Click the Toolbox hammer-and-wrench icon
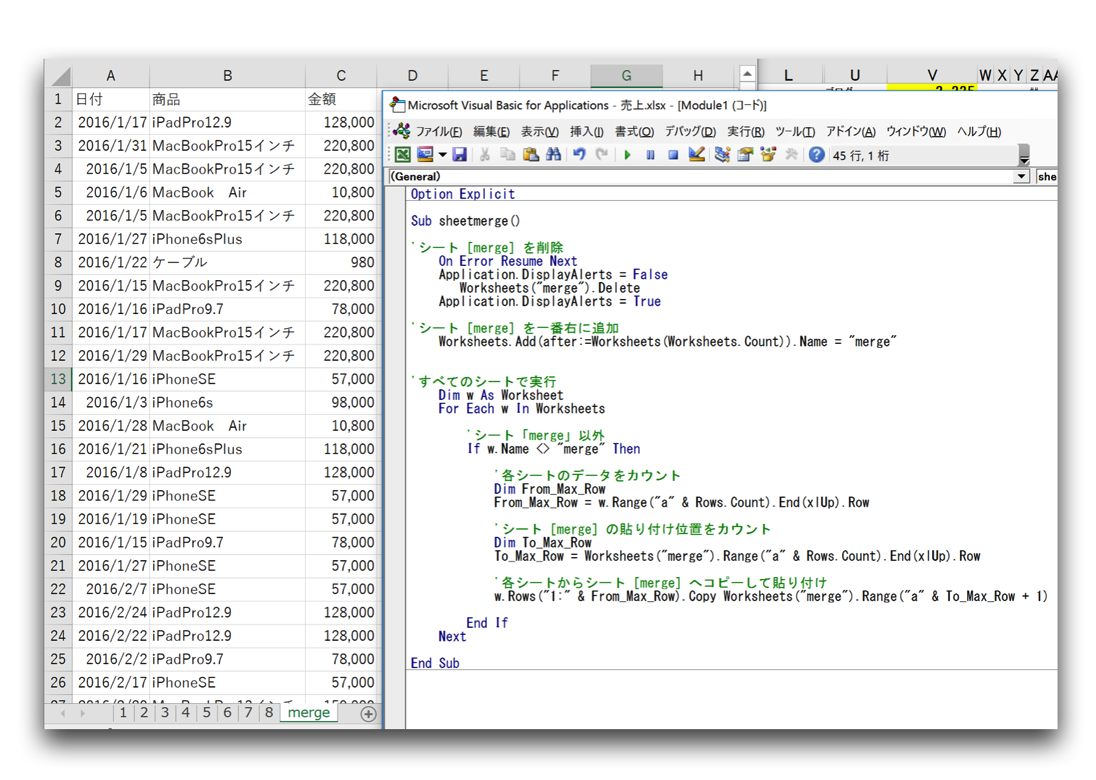Image resolution: width=1096 pixels, height=780 pixels. pyautogui.click(x=791, y=154)
